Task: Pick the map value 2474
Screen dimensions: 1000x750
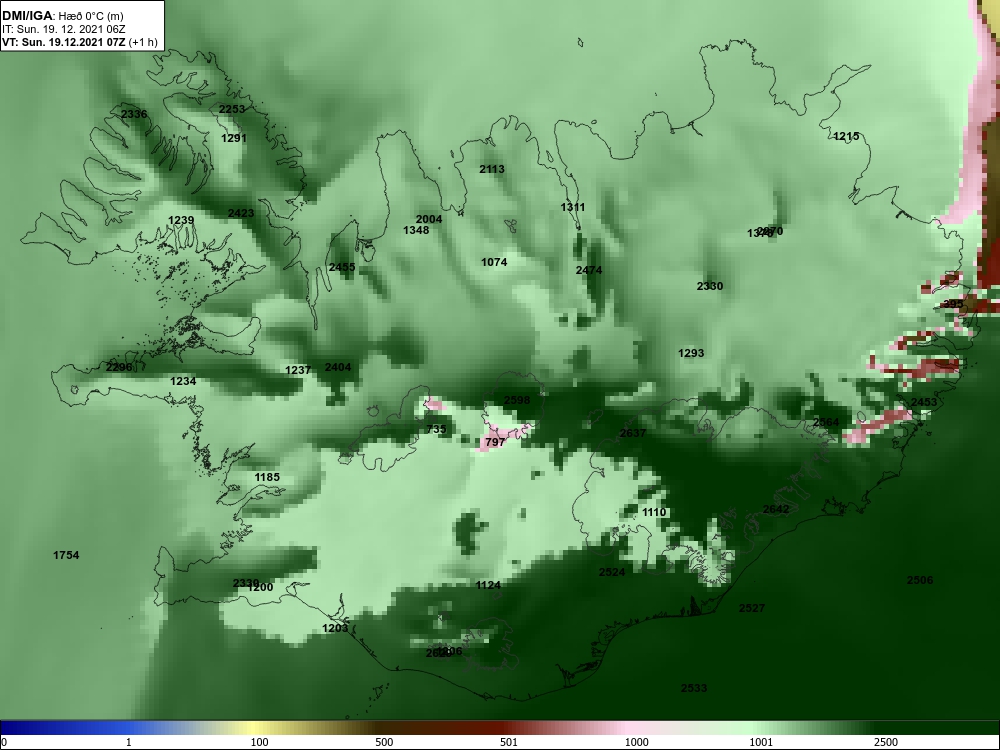Action: click(x=589, y=270)
